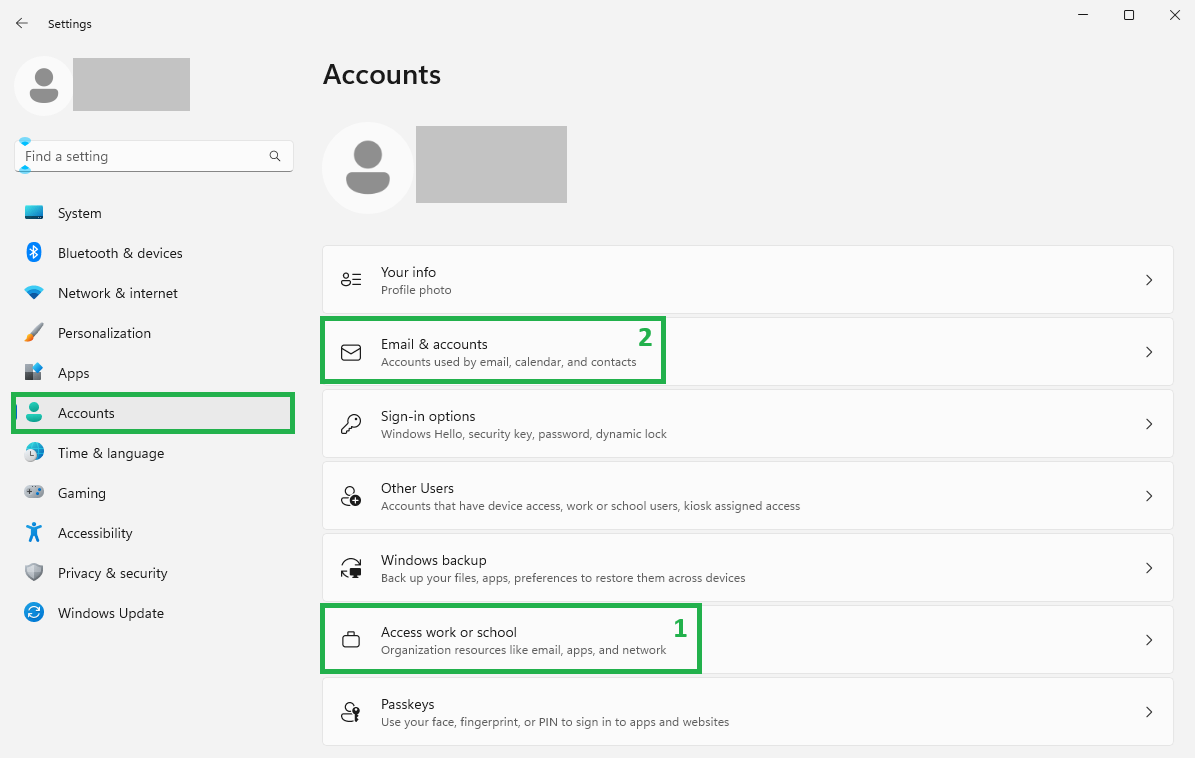Viewport: 1195px width, 758px height.
Task: Click the back arrow in Settings
Action: coord(21,24)
